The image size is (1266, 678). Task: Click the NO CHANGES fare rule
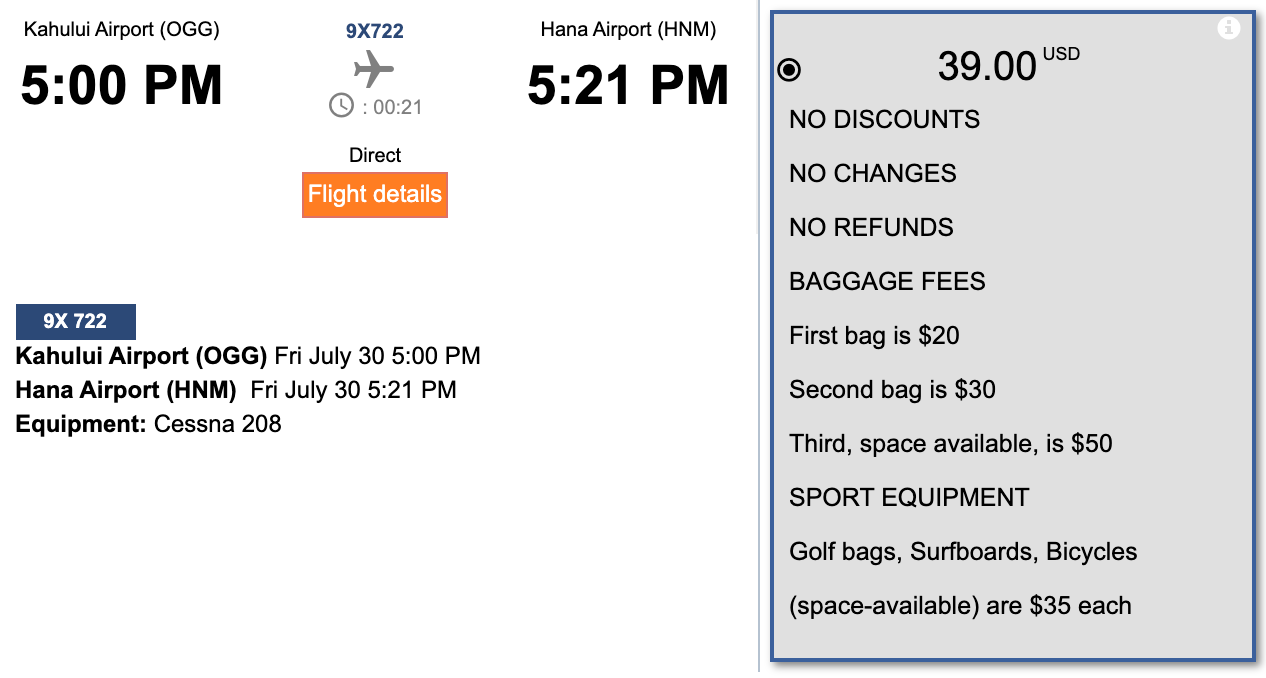pyautogui.click(x=872, y=173)
